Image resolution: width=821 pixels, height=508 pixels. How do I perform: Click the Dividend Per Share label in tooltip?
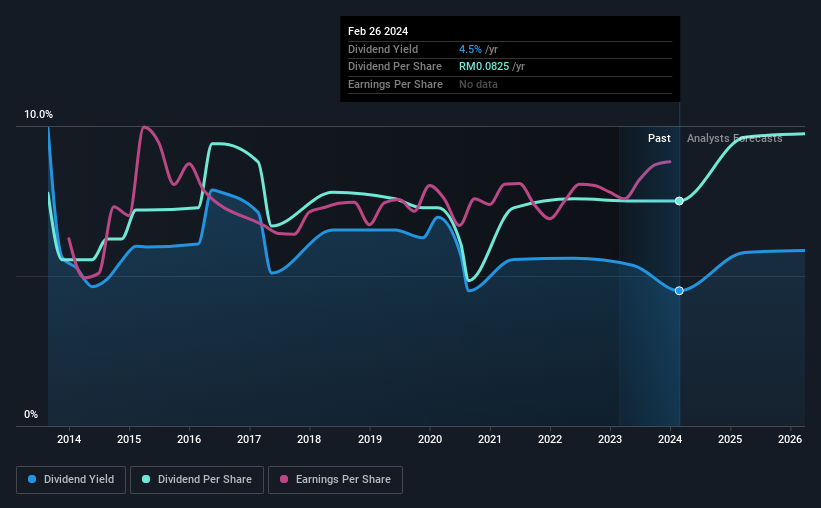pyautogui.click(x=395, y=67)
